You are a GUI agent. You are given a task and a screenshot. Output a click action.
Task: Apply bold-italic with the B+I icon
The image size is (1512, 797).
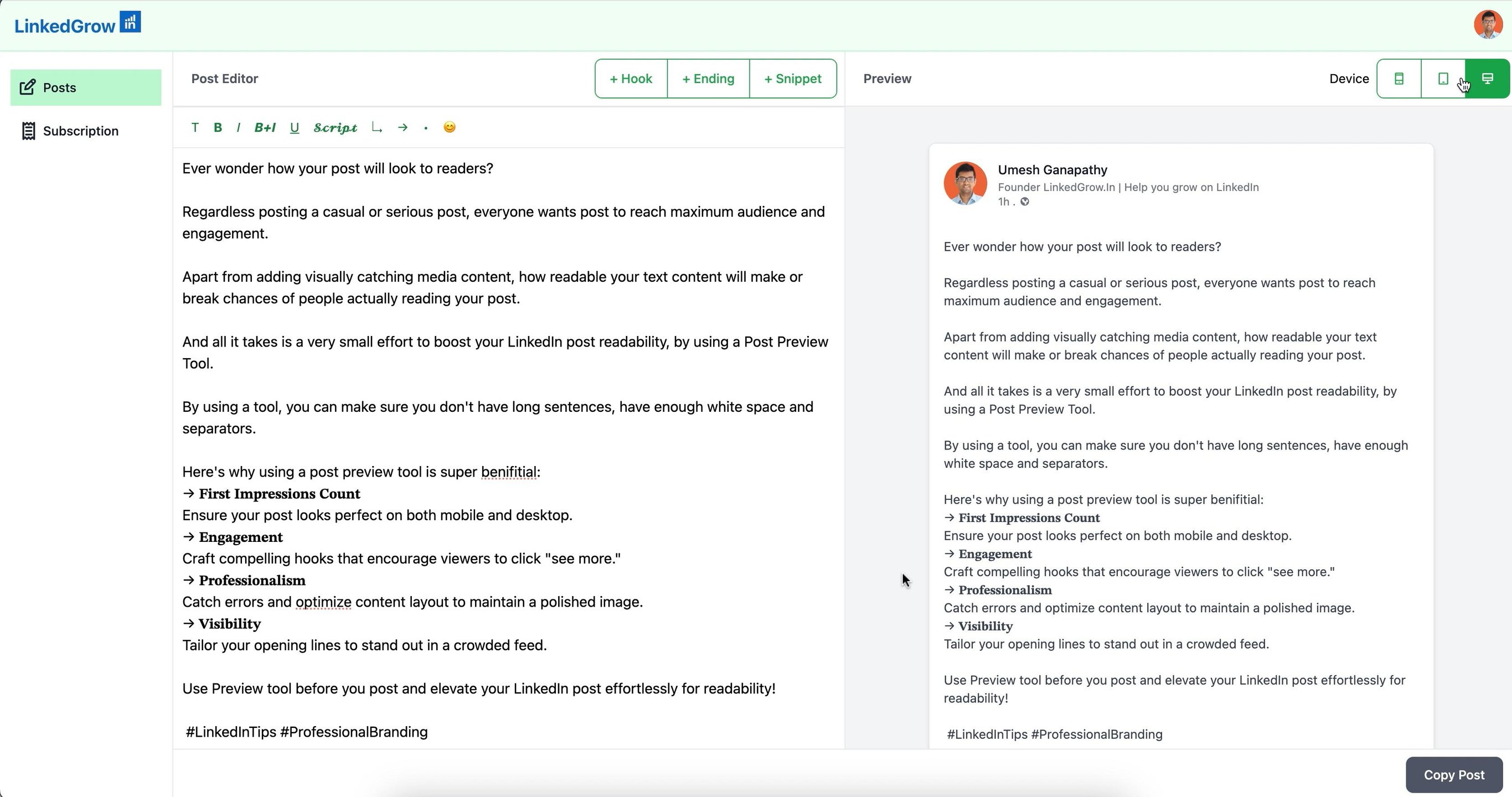265,127
